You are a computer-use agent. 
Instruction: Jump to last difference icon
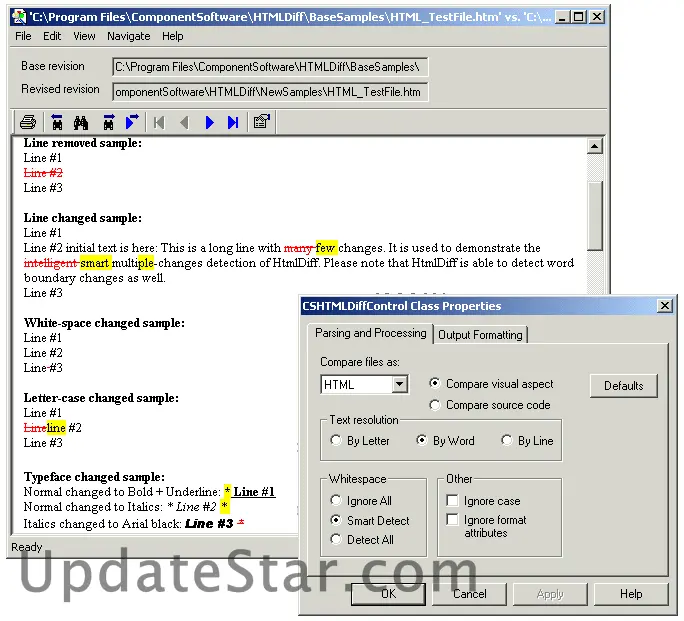[x=233, y=123]
